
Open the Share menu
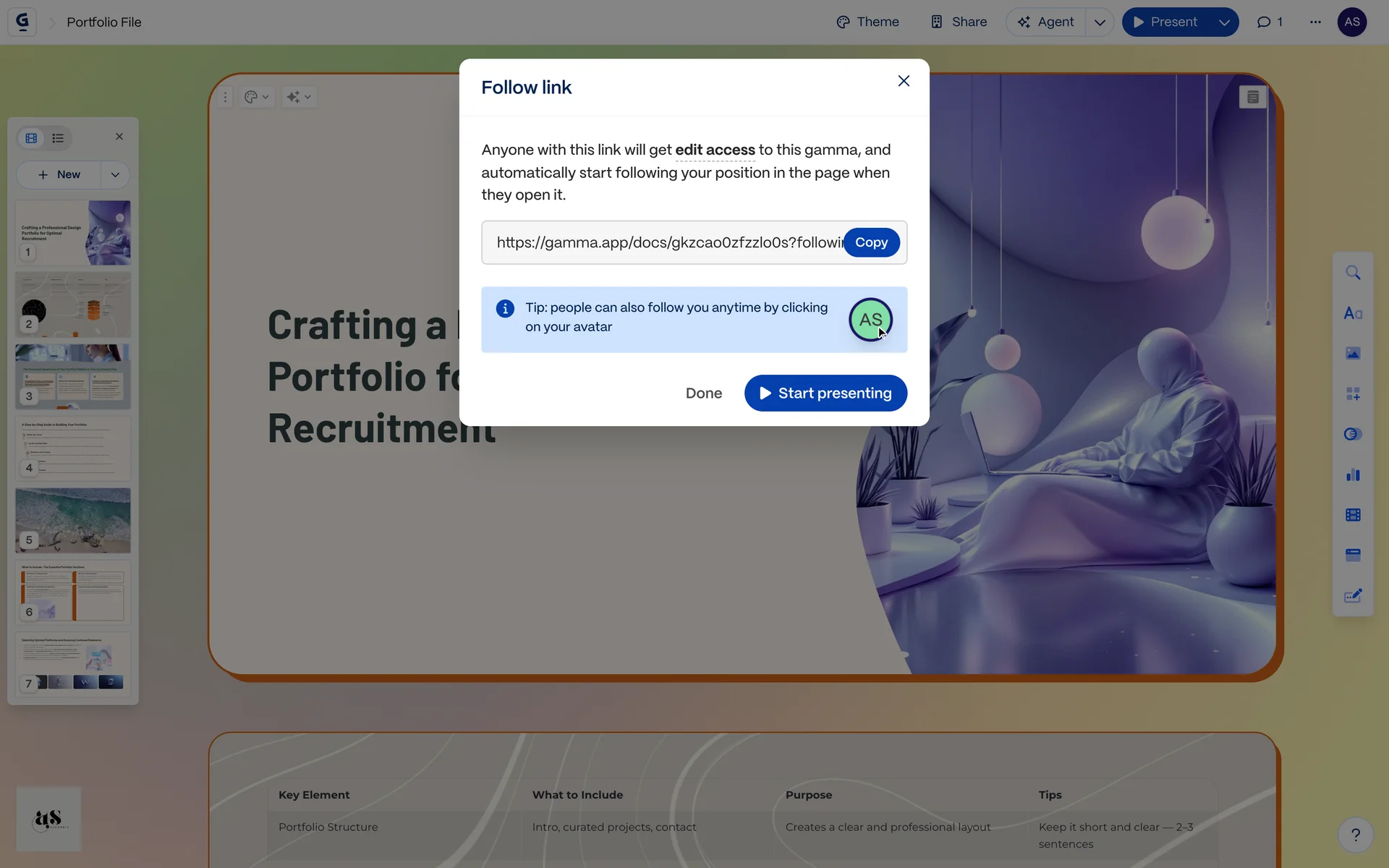(x=959, y=22)
